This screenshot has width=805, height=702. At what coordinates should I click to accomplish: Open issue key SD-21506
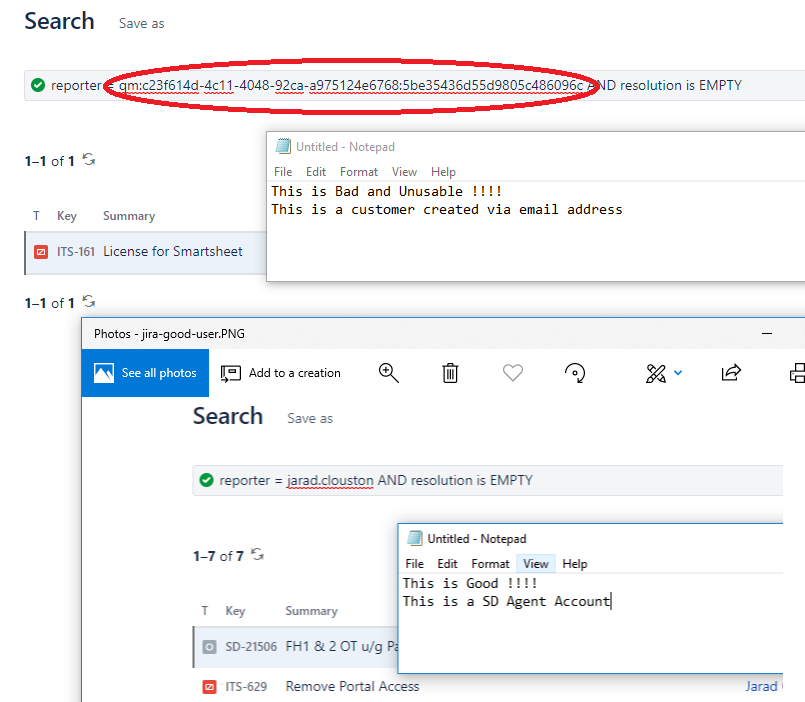point(251,647)
